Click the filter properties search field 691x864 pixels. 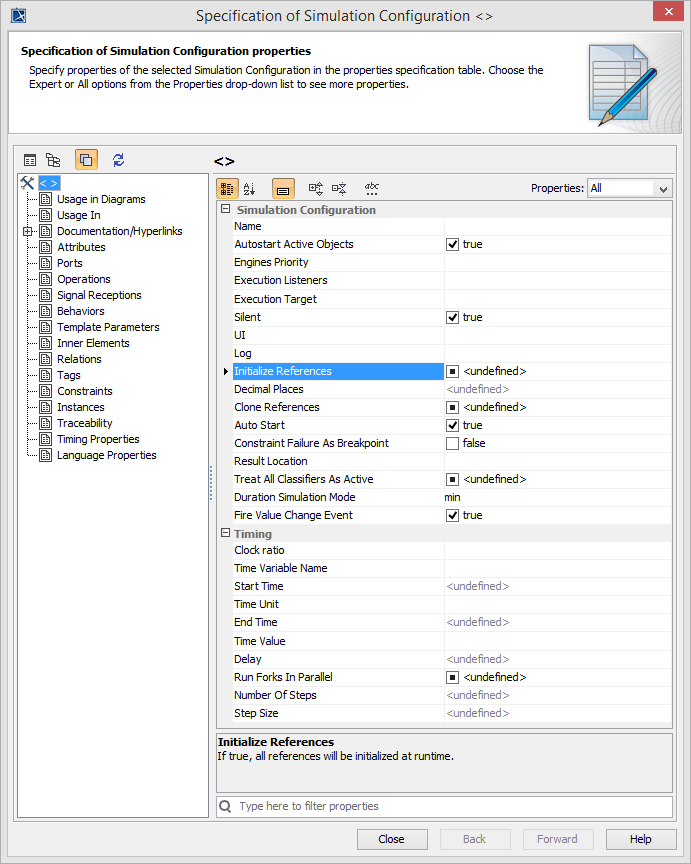point(450,806)
